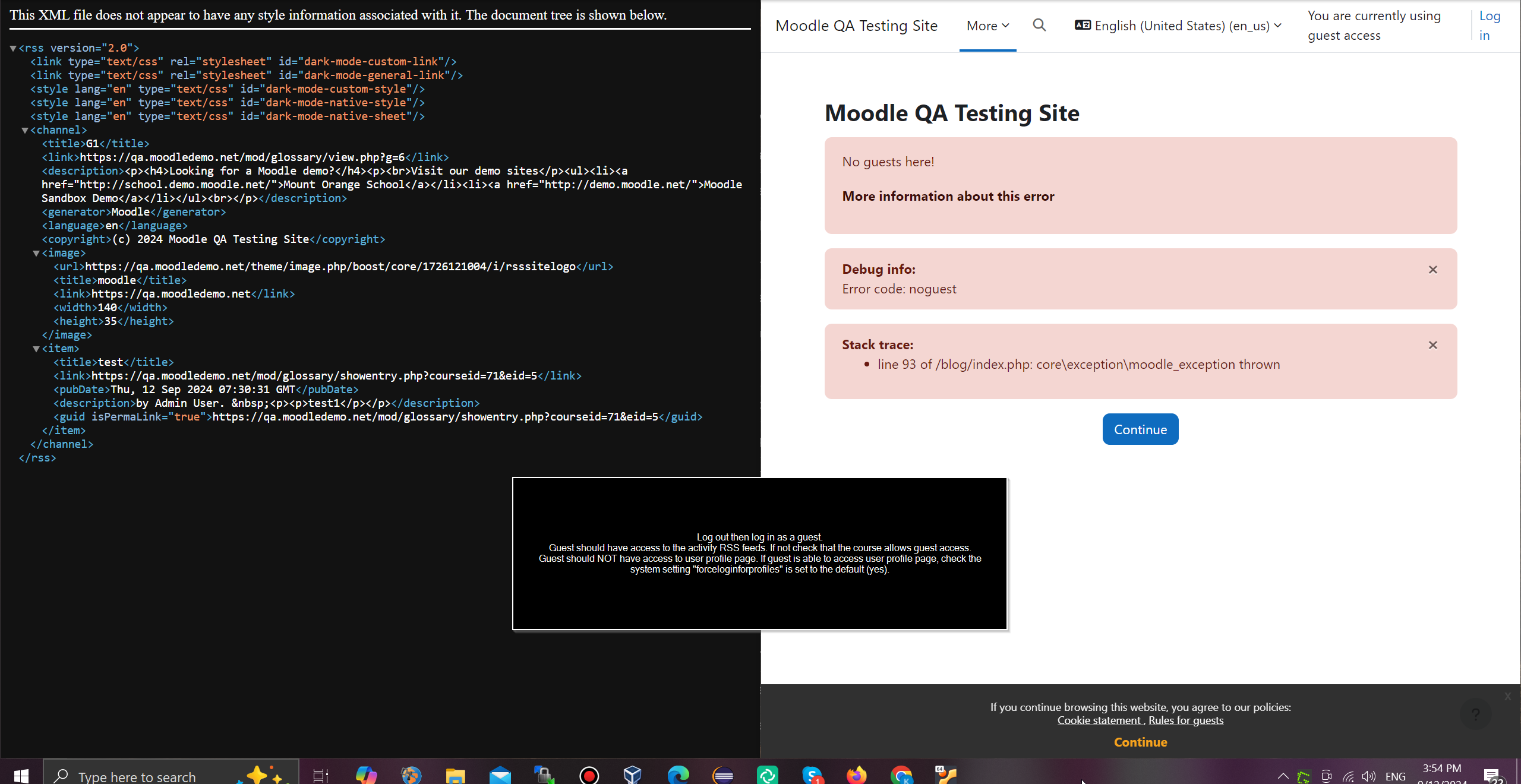Open the Windows Start menu
1521x784 pixels.
(x=21, y=775)
